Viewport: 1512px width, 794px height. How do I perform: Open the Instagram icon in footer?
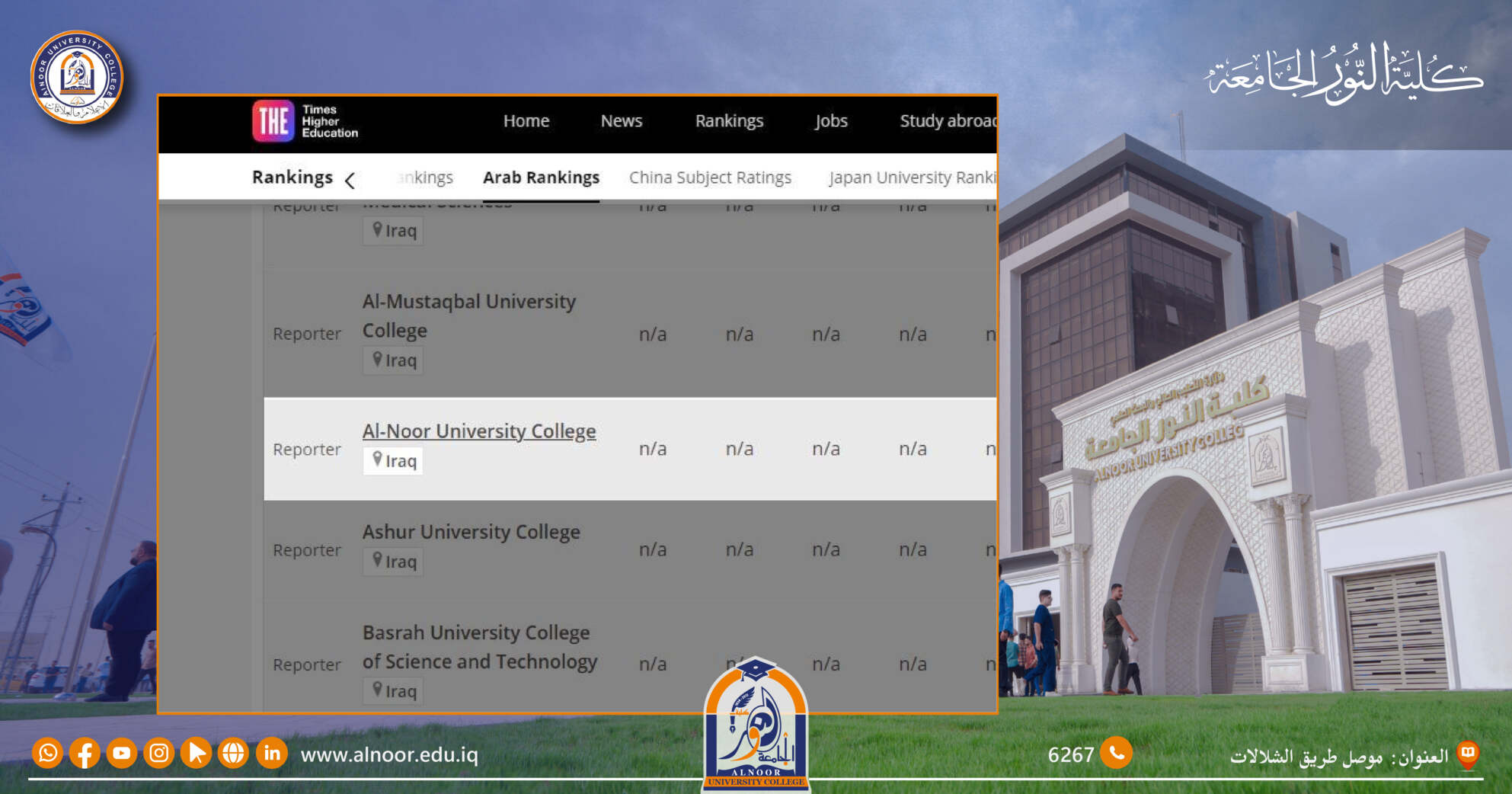point(159,754)
